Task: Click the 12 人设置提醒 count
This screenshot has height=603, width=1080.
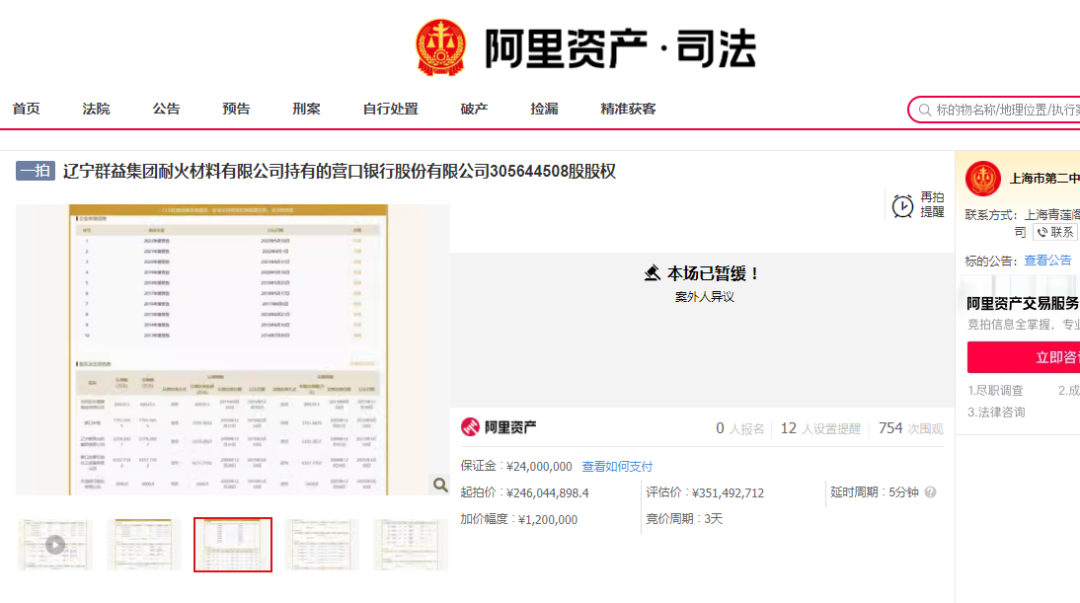Action: [820, 429]
